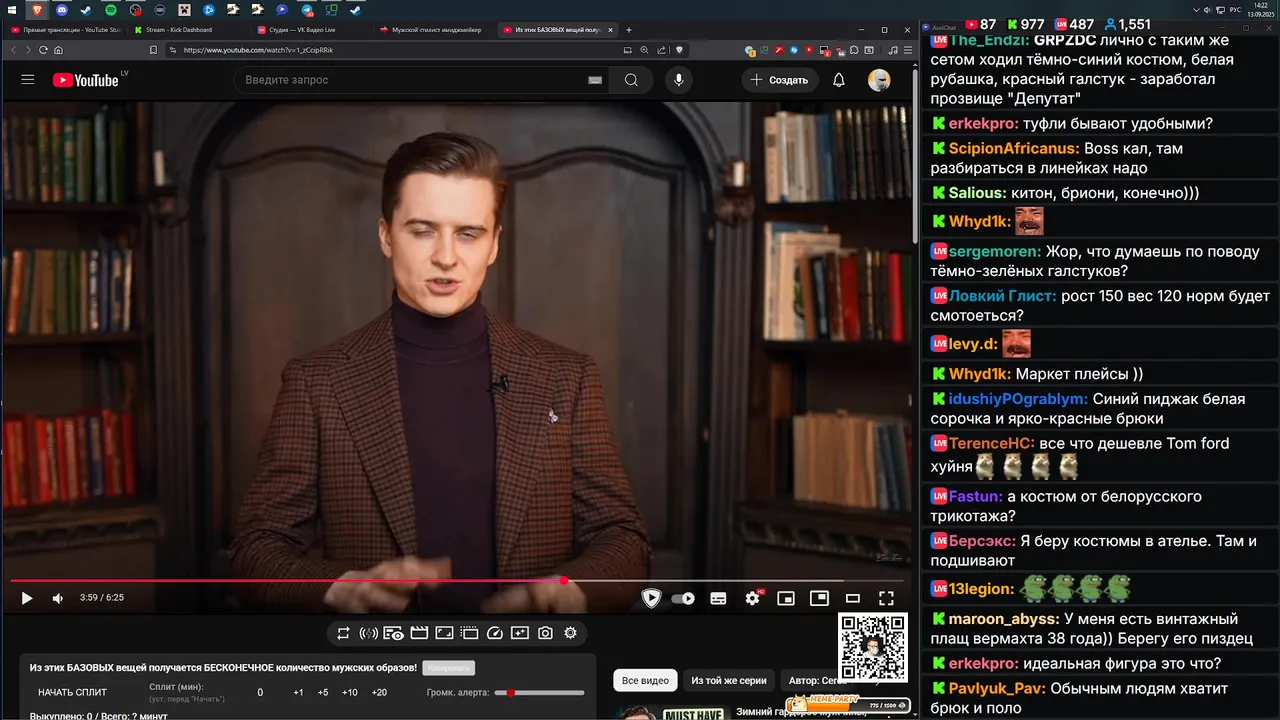This screenshot has height=720, width=1280.
Task: Open the YouTube hamburger guide menu
Action: coord(28,80)
